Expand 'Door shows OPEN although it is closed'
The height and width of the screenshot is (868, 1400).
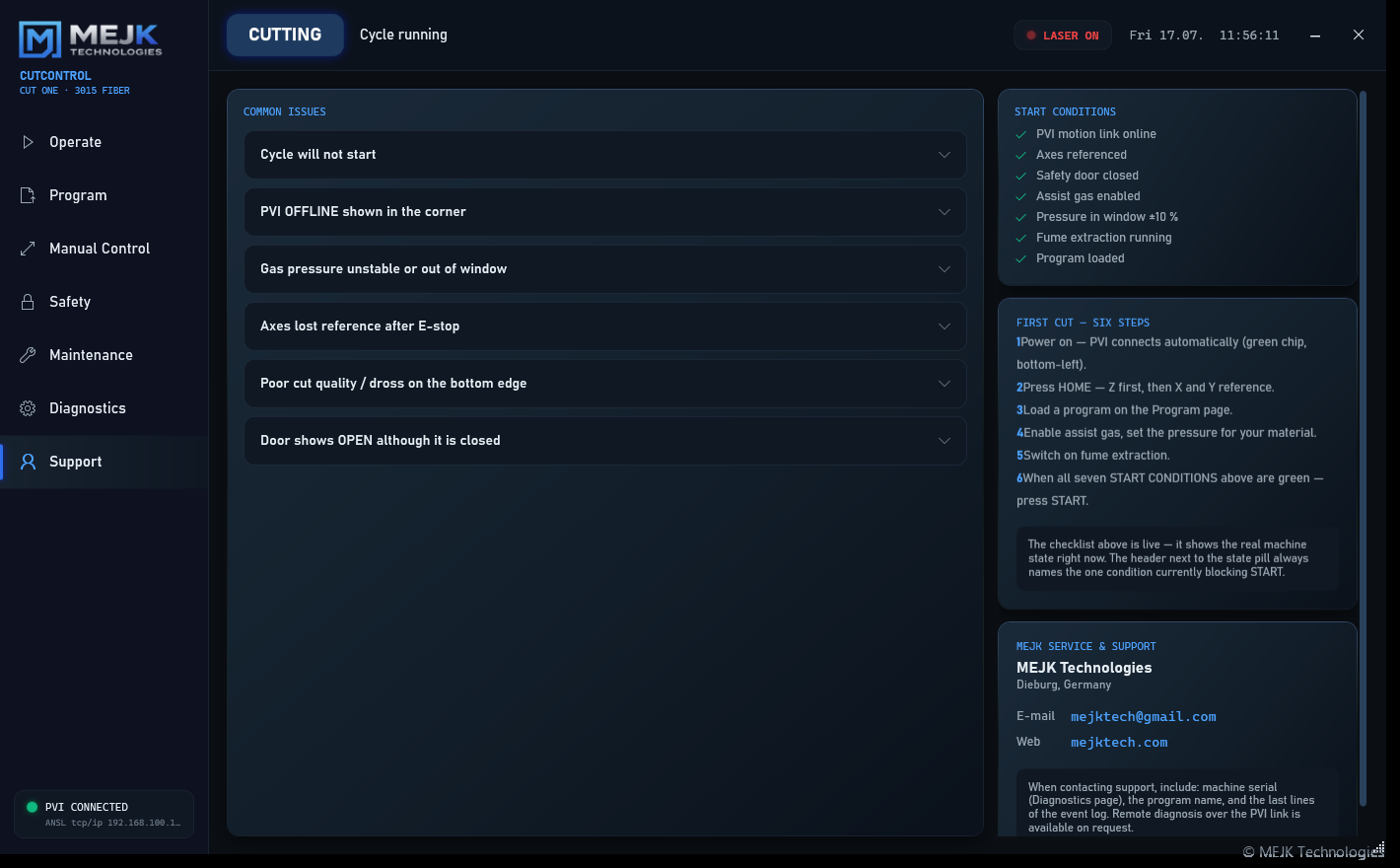click(605, 441)
